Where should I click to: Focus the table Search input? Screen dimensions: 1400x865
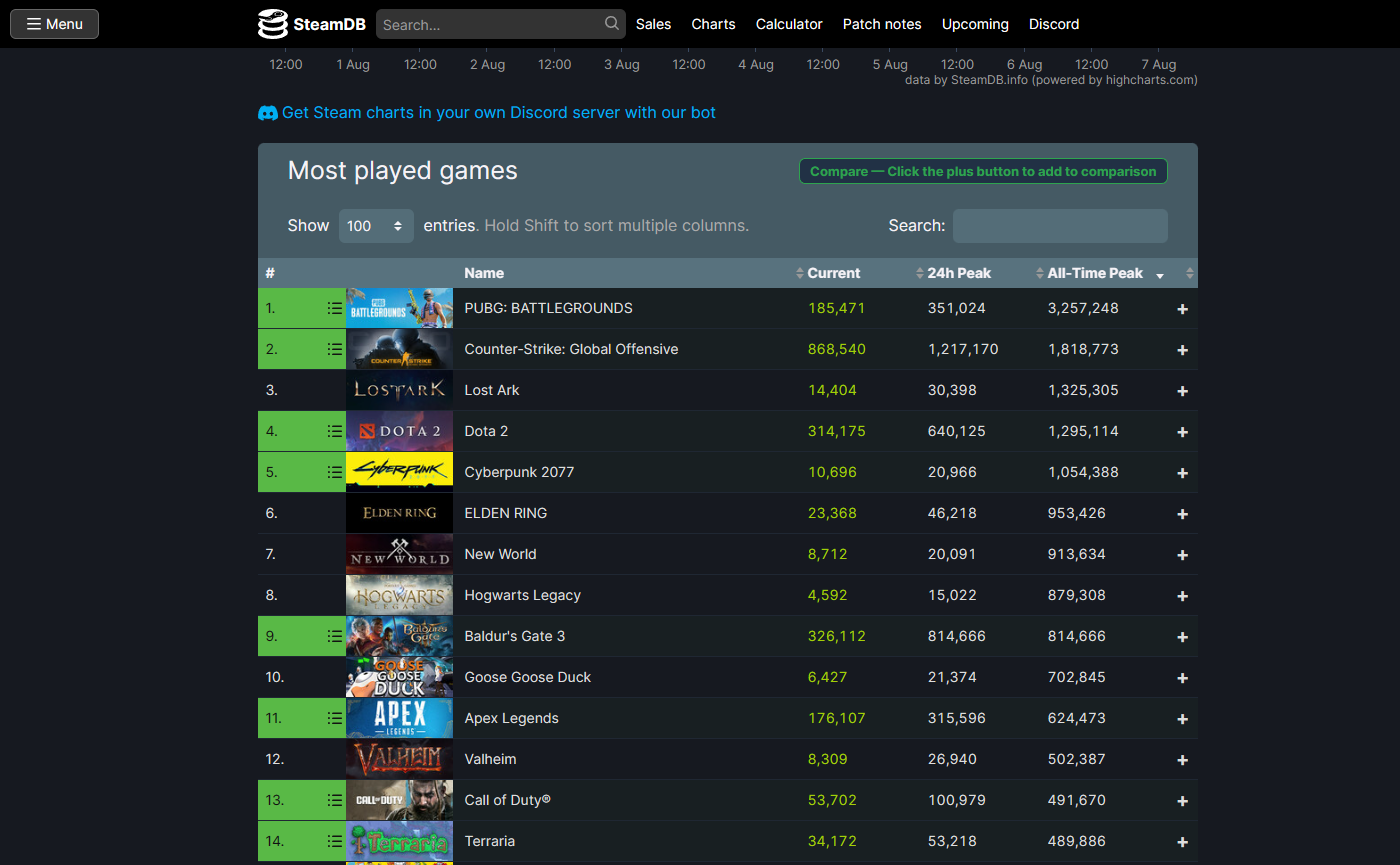point(1060,226)
